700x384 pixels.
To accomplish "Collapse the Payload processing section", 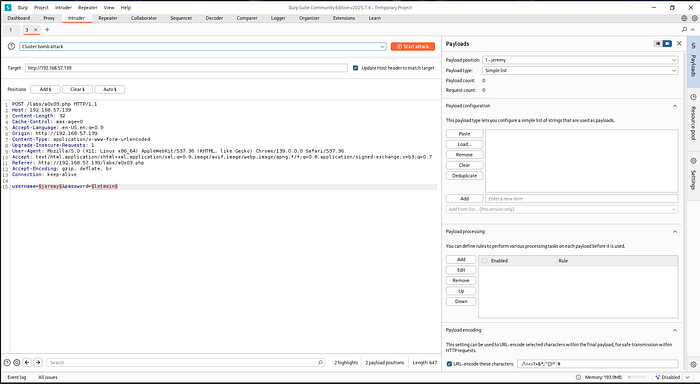I will pos(675,232).
